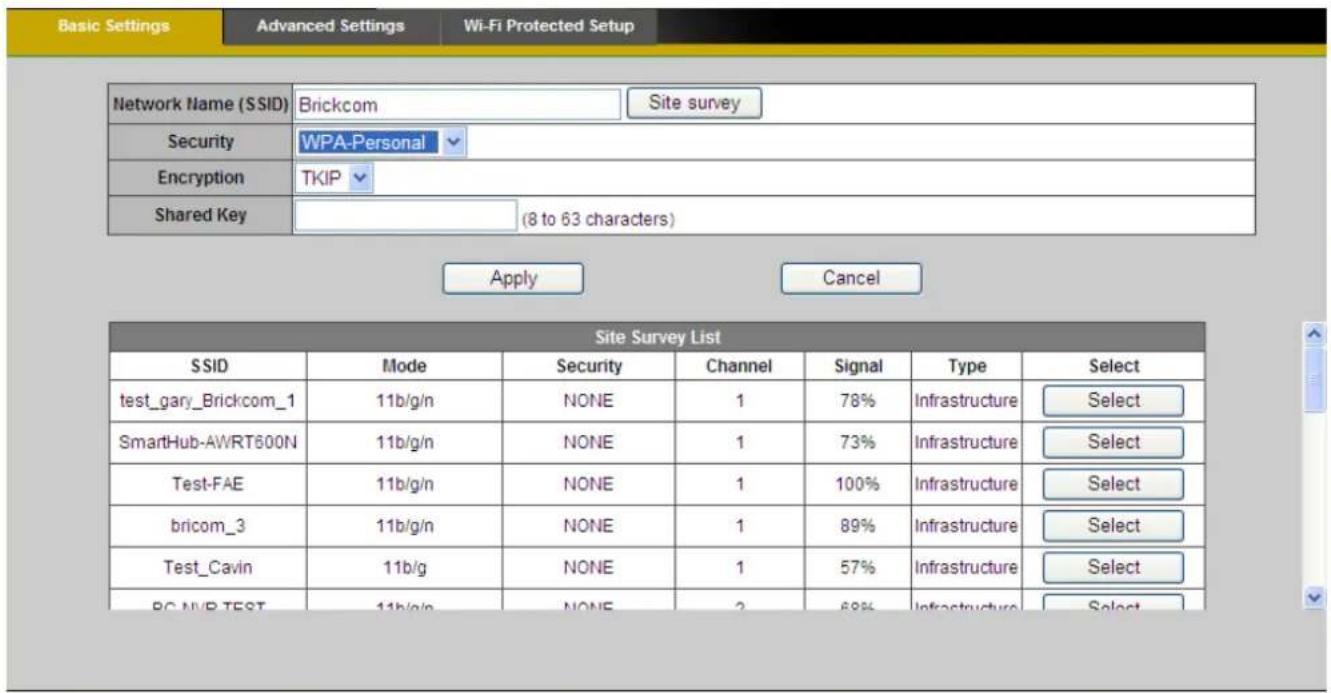Click the Mode column header
The width and height of the screenshot is (1331, 693).
[x=404, y=366]
